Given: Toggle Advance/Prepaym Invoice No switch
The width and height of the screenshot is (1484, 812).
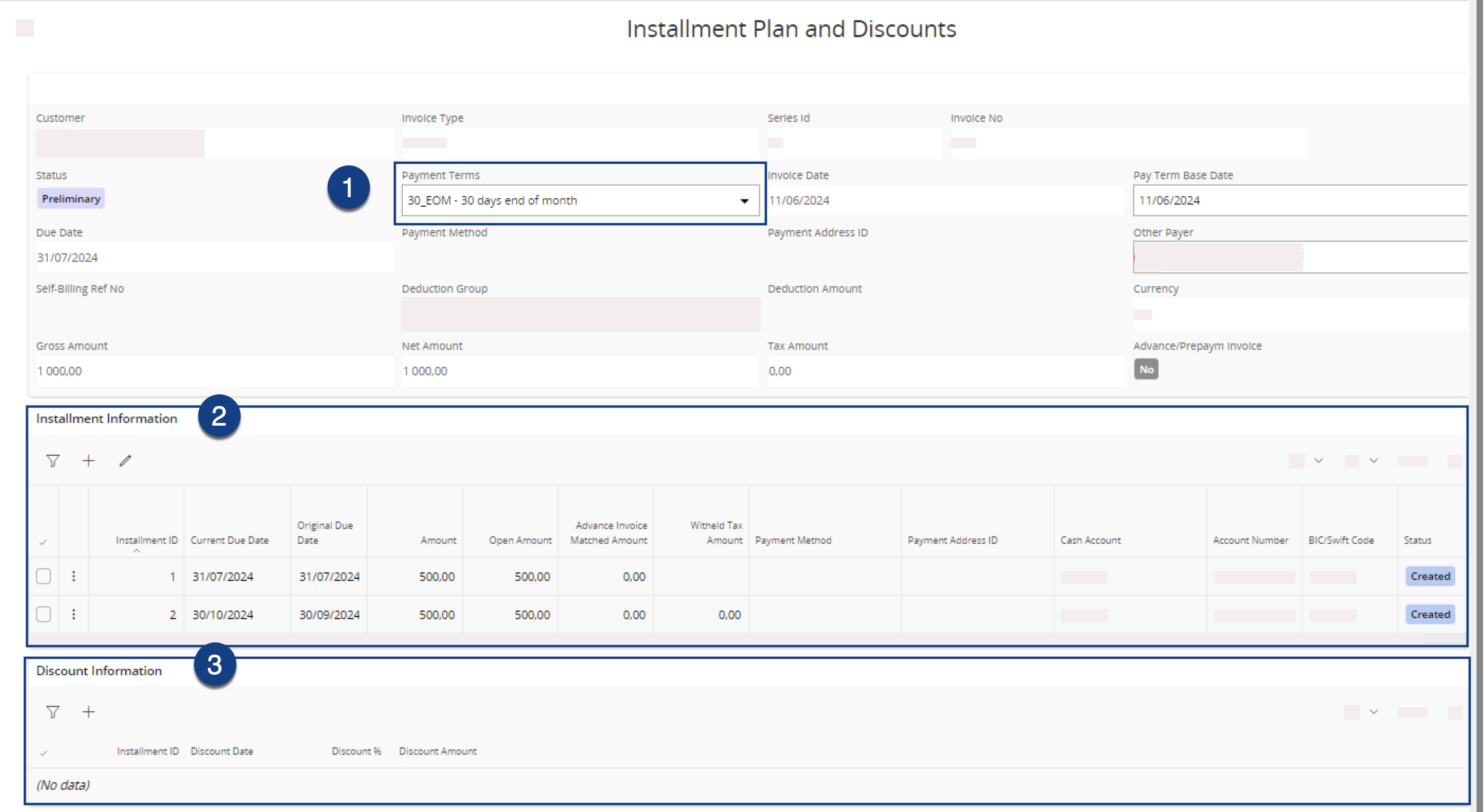Looking at the screenshot, I should (1146, 369).
